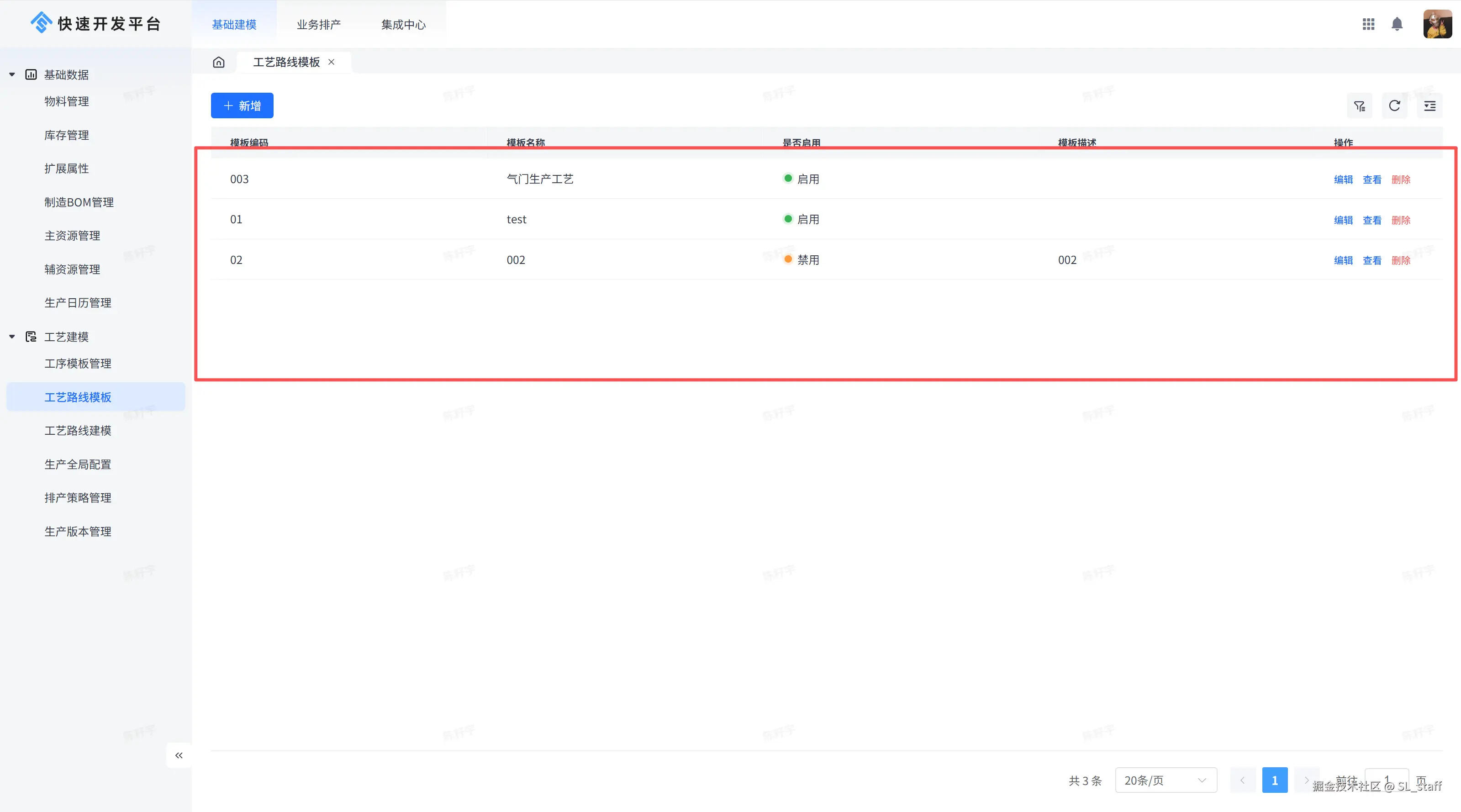Refresh the table with reload icon

pos(1395,105)
